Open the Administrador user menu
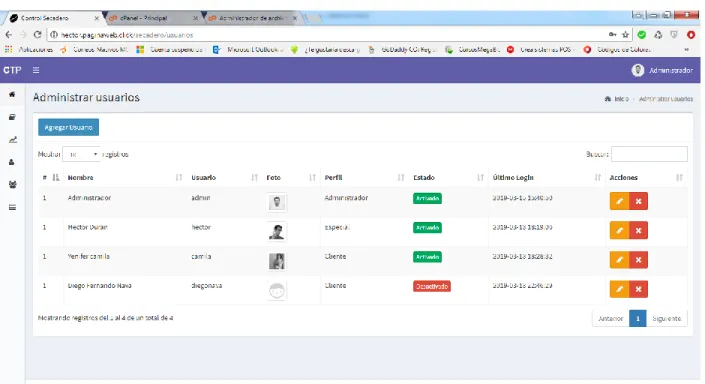The height and width of the screenshot is (384, 705). click(662, 70)
